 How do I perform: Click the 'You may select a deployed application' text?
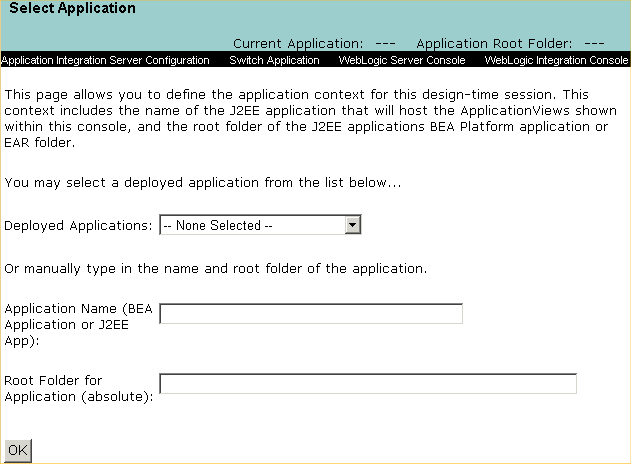click(202, 184)
